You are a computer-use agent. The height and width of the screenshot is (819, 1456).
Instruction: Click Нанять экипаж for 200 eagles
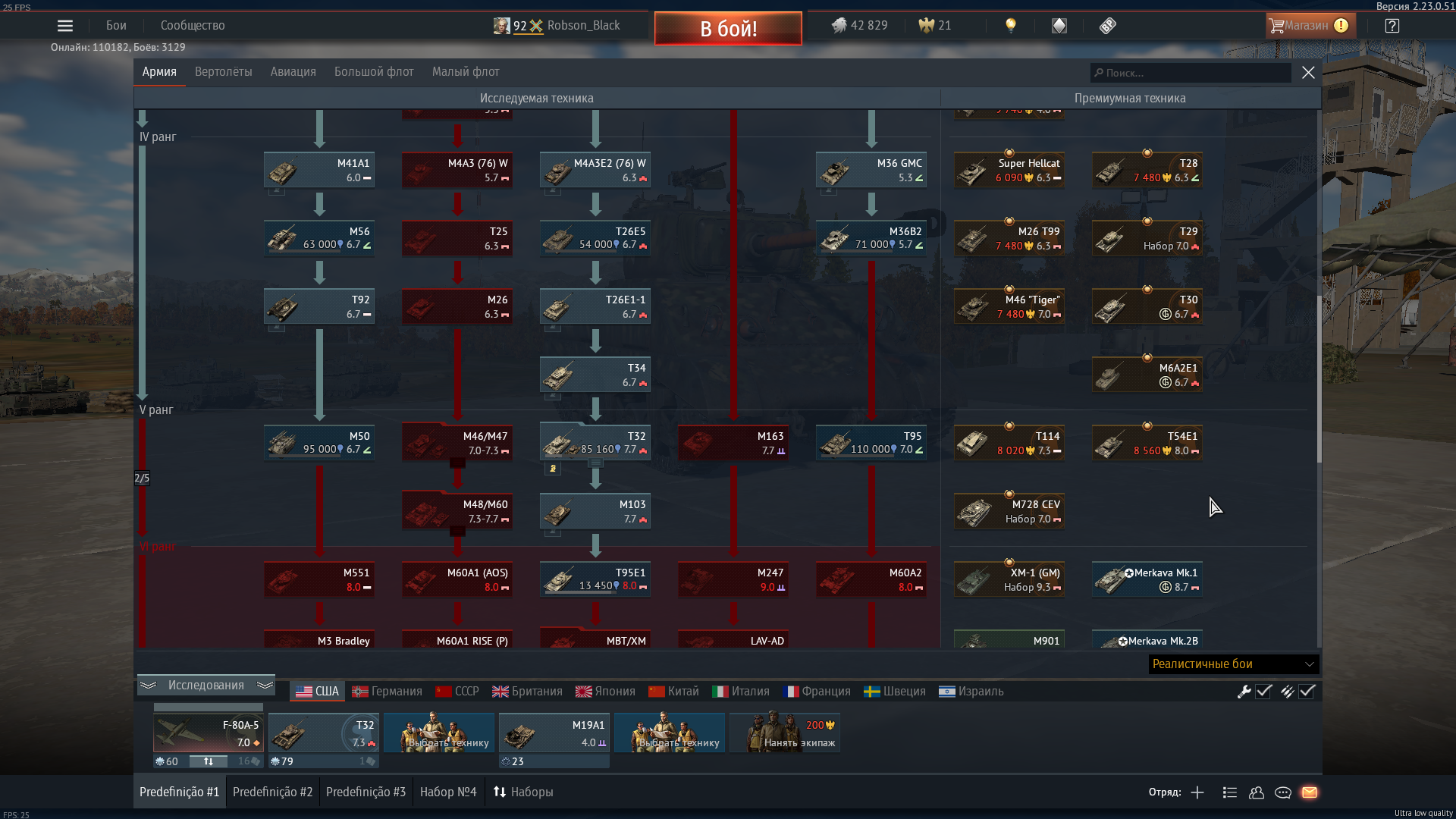coord(785,733)
